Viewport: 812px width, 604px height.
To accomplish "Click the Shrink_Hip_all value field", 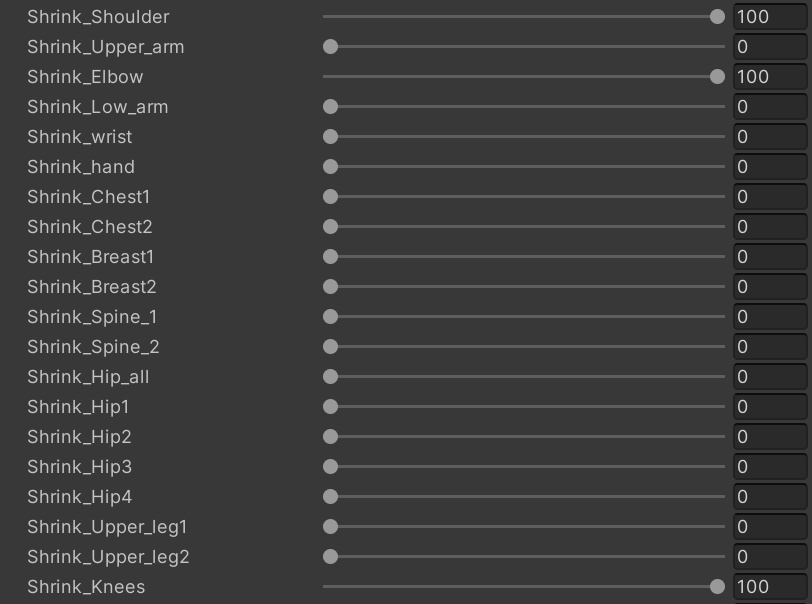I will 770,377.
